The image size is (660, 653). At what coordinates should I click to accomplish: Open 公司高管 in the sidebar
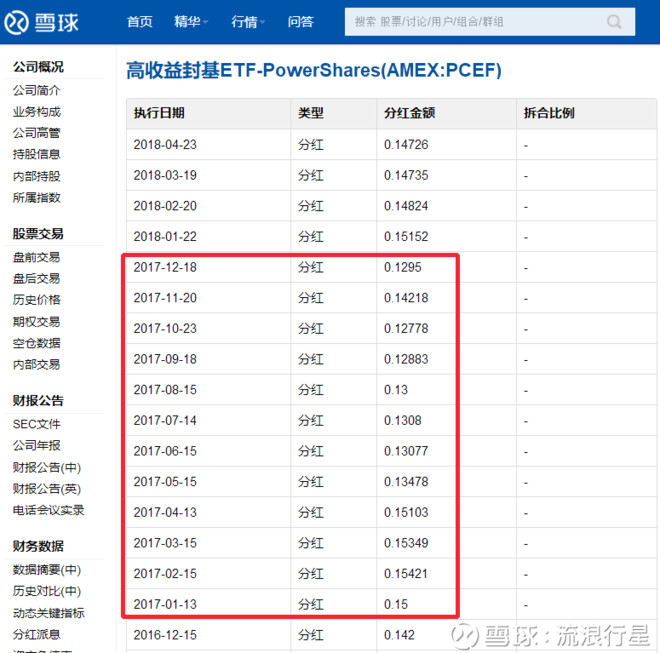[37, 133]
